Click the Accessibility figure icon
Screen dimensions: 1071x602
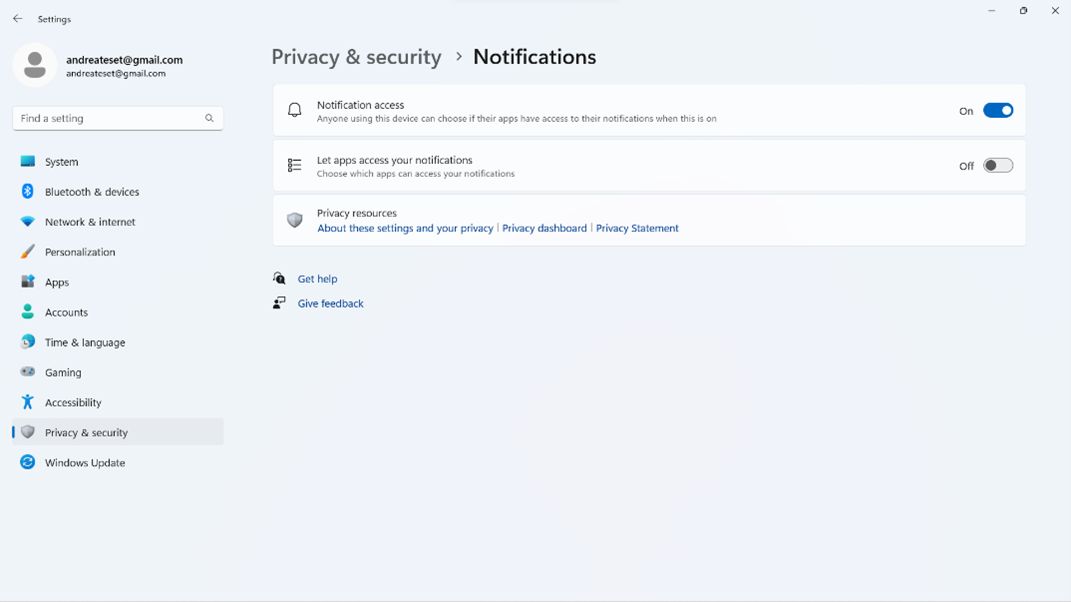[28, 402]
